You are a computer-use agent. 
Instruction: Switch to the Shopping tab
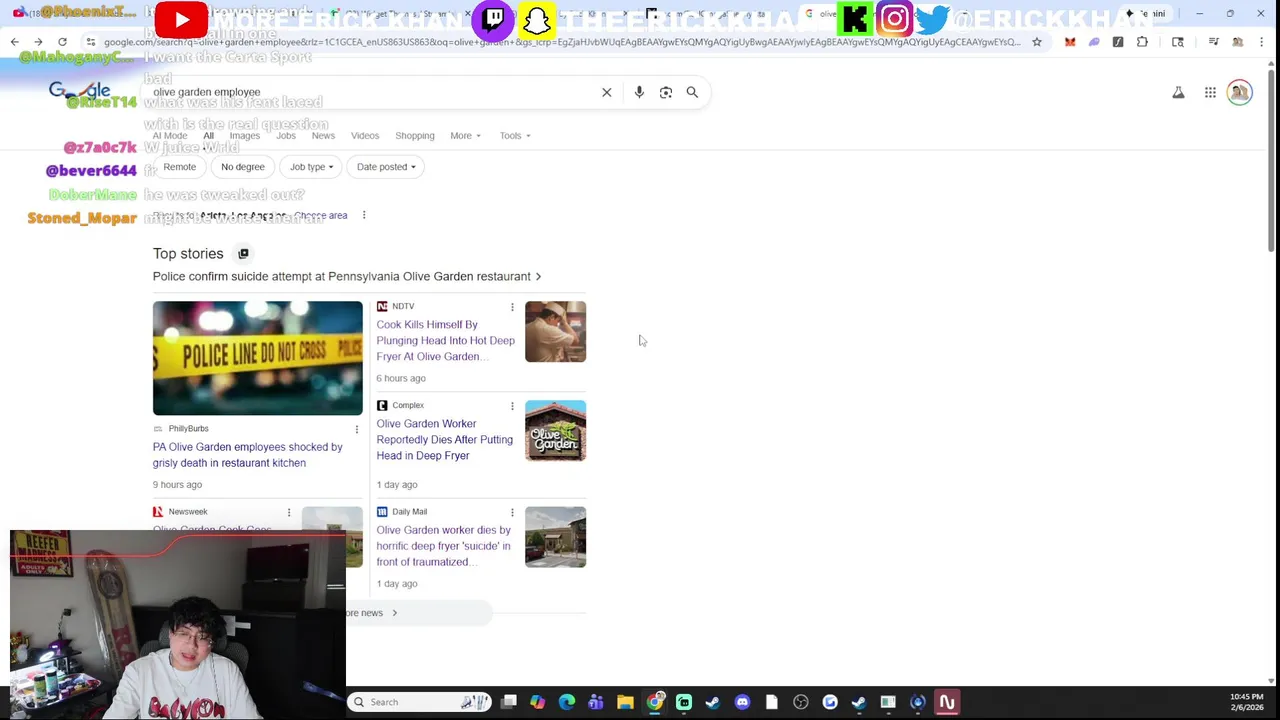(415, 136)
